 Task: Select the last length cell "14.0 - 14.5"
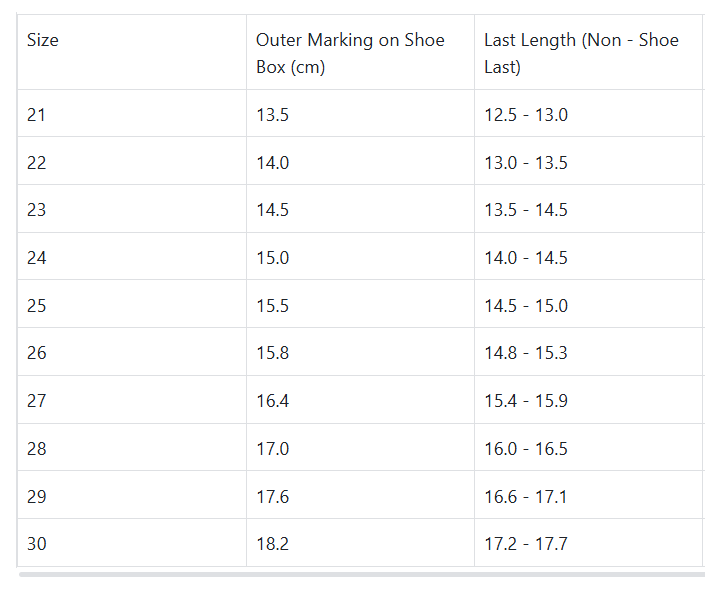[x=526, y=258]
